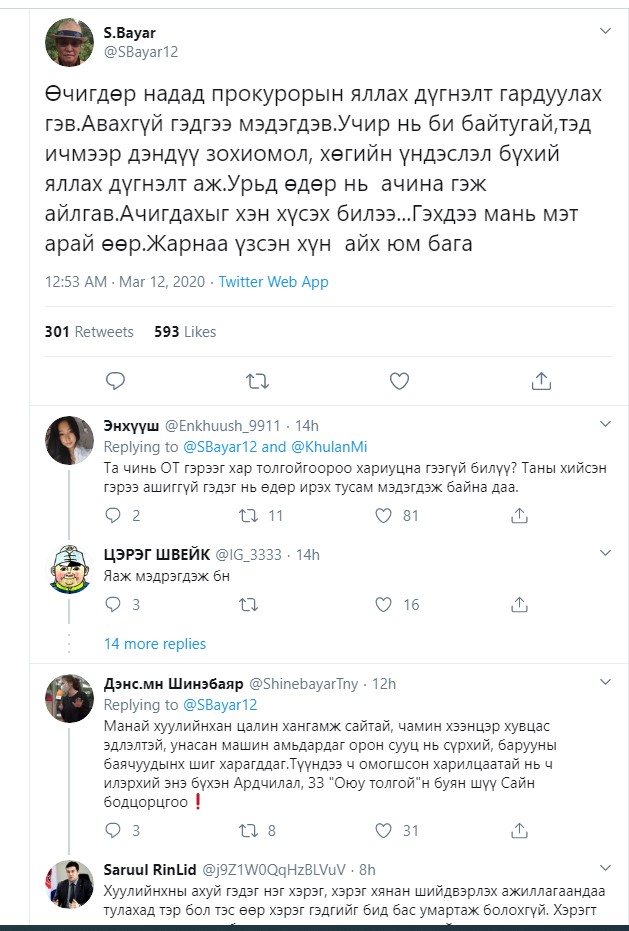Retweet the main S.Bayar tweet
The height and width of the screenshot is (931, 629).
257,380
